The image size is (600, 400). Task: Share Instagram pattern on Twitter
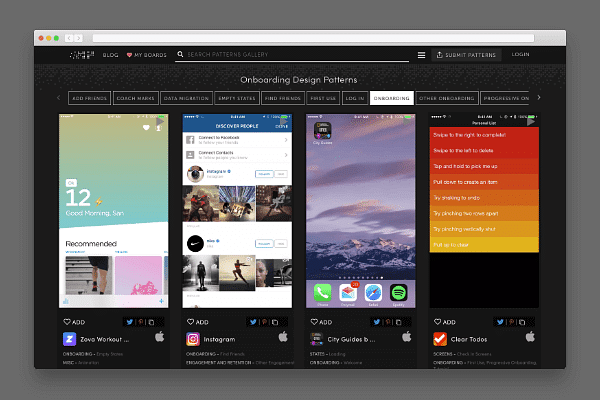click(258, 322)
